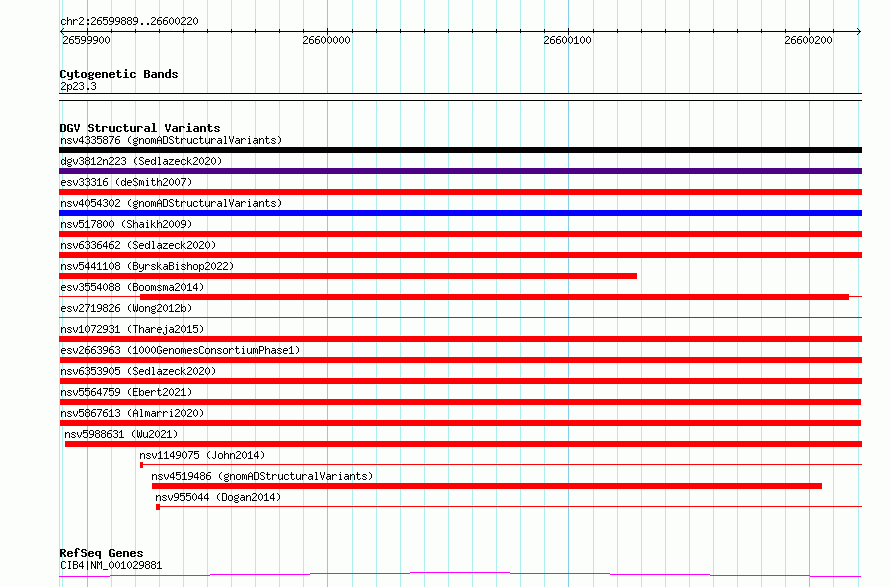Click the Cytogenetic Bands track title

[119, 74]
